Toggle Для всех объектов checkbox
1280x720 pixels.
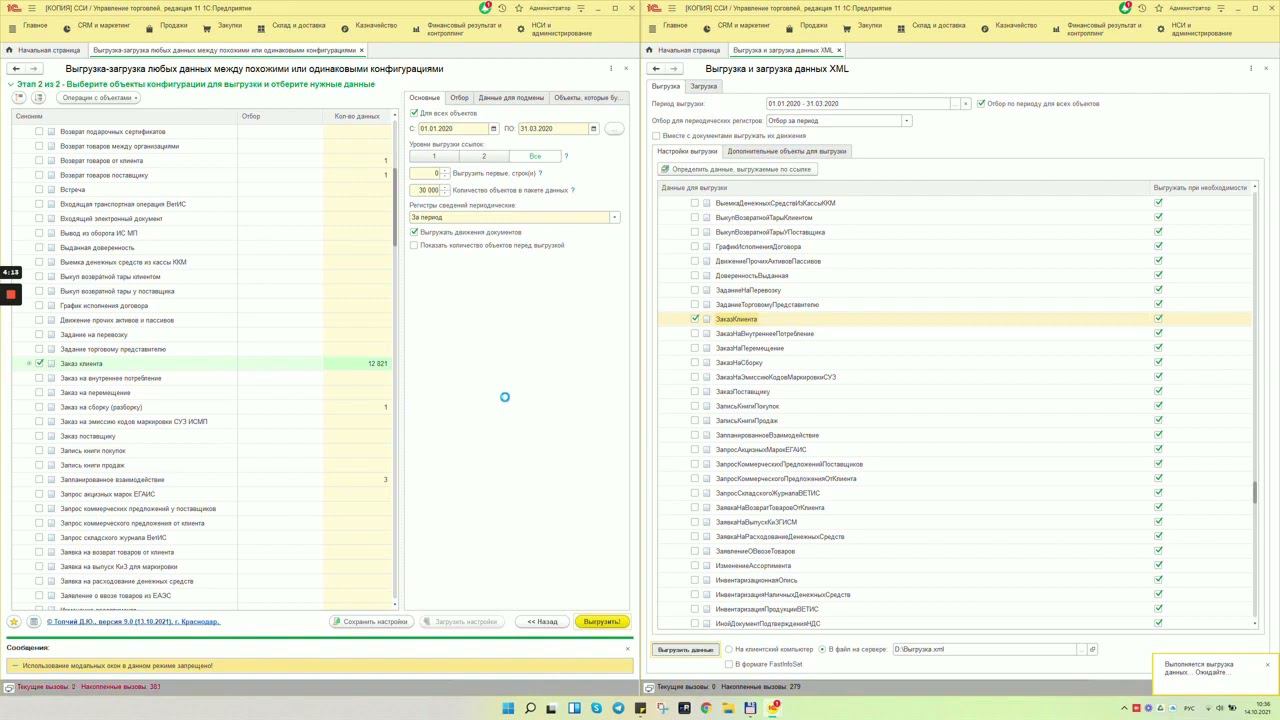(x=414, y=113)
